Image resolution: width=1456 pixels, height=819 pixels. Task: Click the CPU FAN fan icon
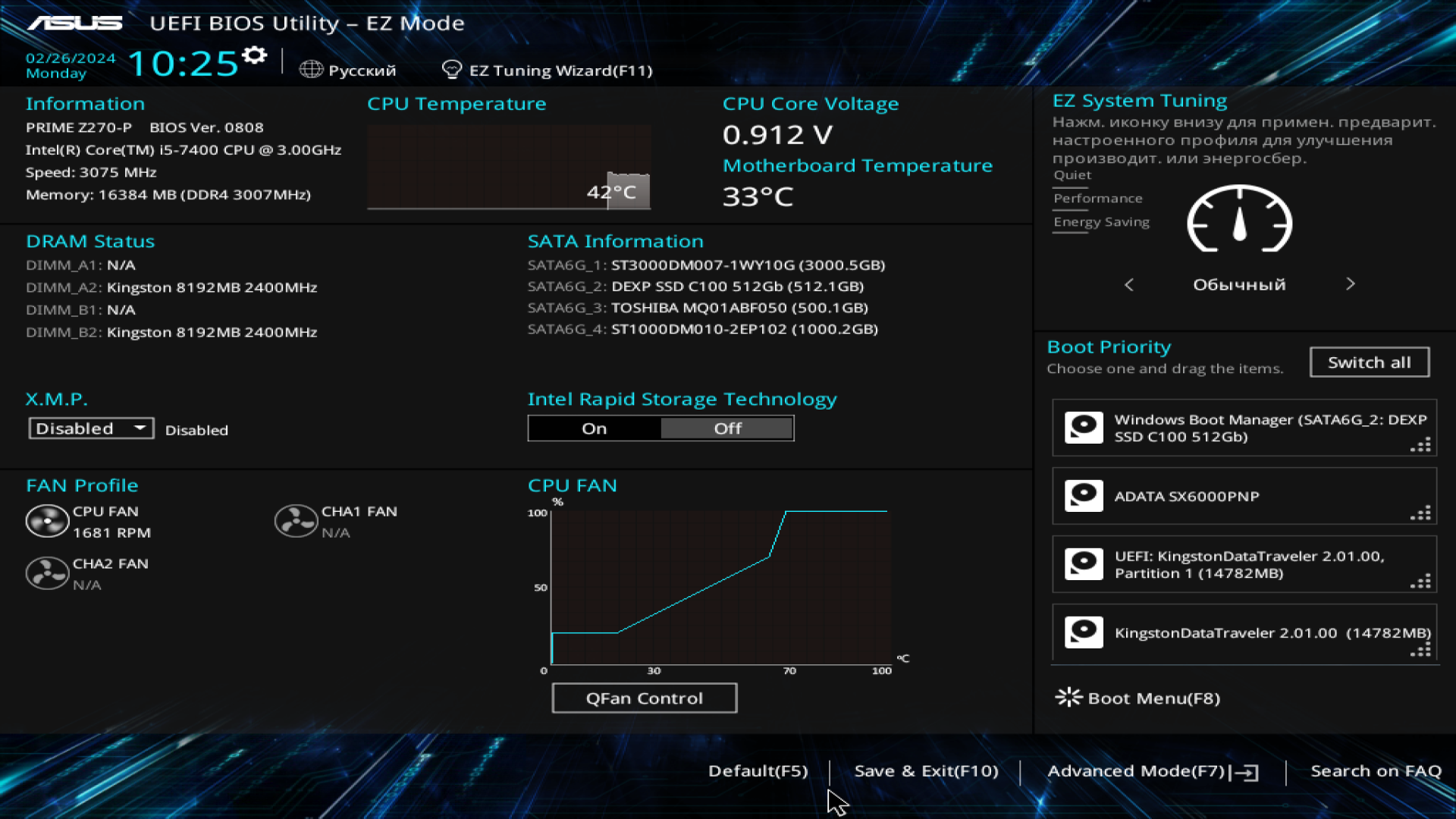[47, 522]
